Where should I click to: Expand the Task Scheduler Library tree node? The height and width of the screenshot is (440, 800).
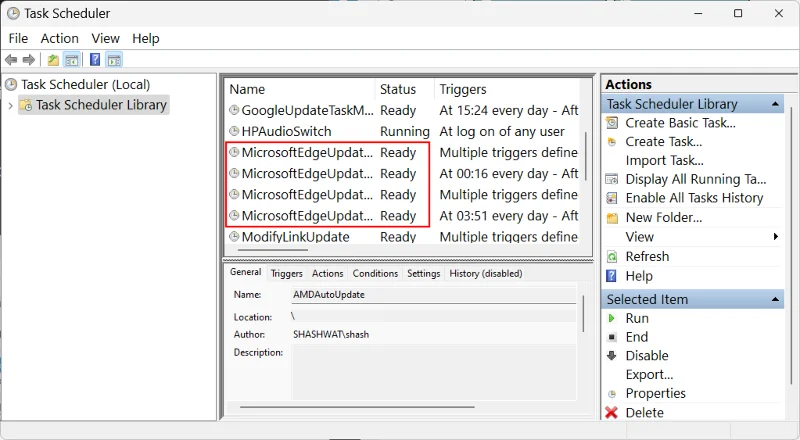10,106
